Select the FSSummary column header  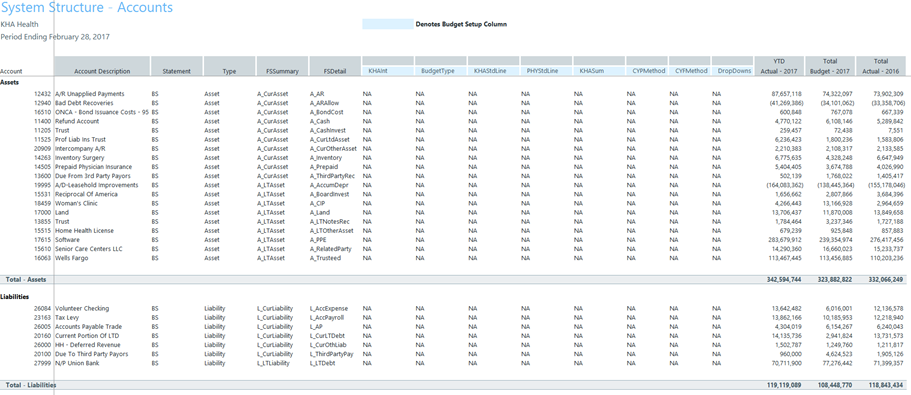[282, 66]
